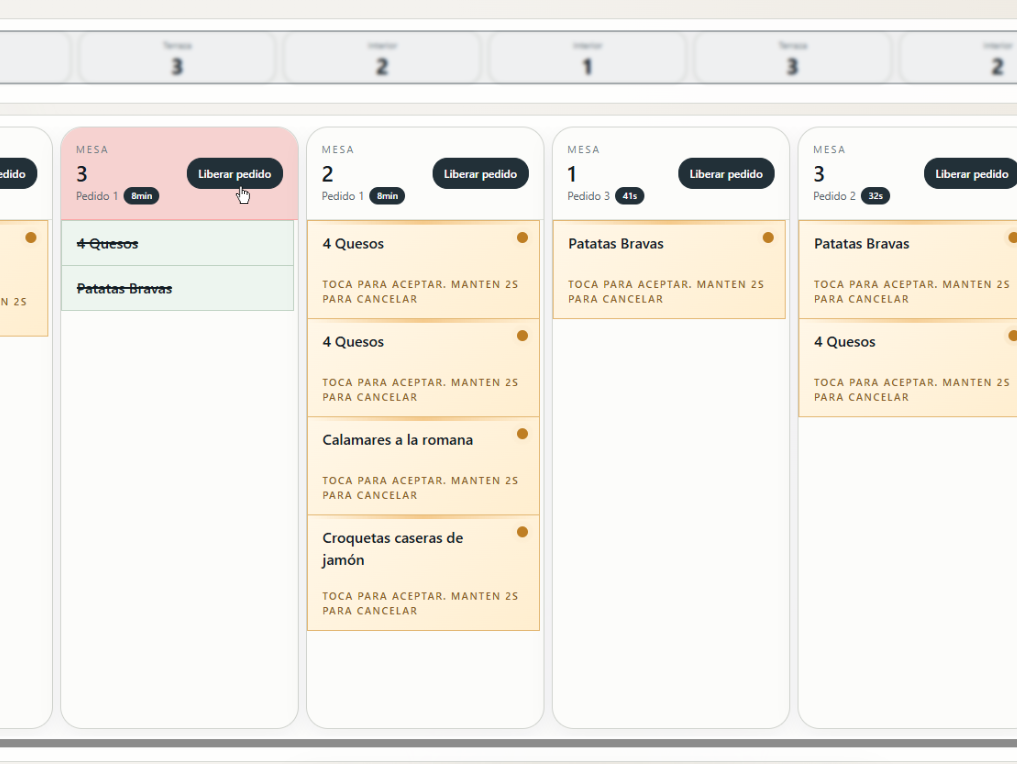Screen dimensions: 1017x764
Task: Click the orange dot on the first Mesa 2 4 Quesos
Action: pos(522,238)
